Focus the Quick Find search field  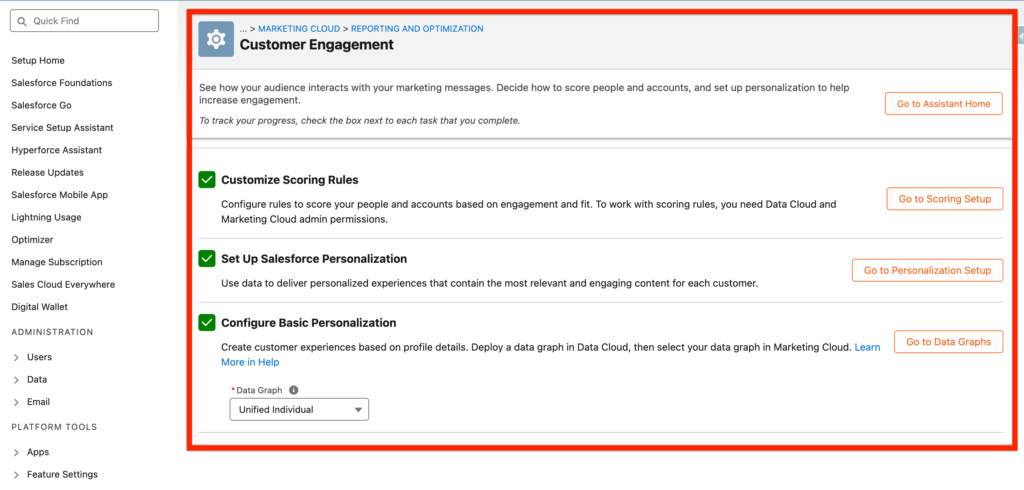click(90, 21)
